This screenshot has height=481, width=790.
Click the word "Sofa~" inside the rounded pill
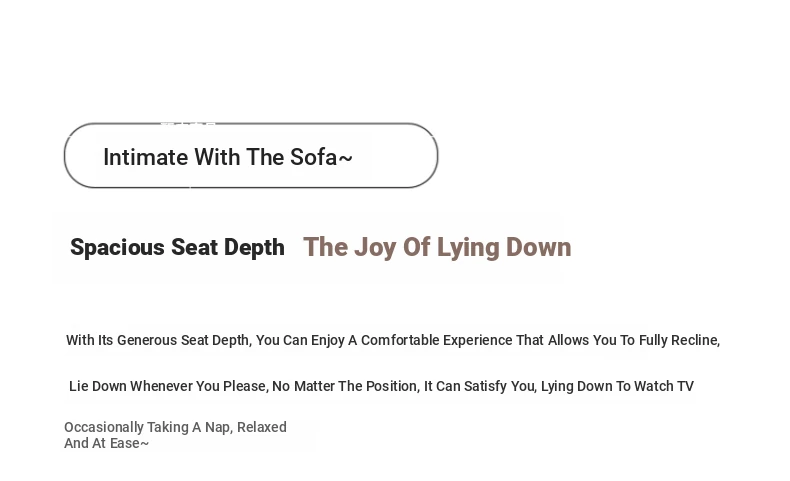click(x=321, y=157)
